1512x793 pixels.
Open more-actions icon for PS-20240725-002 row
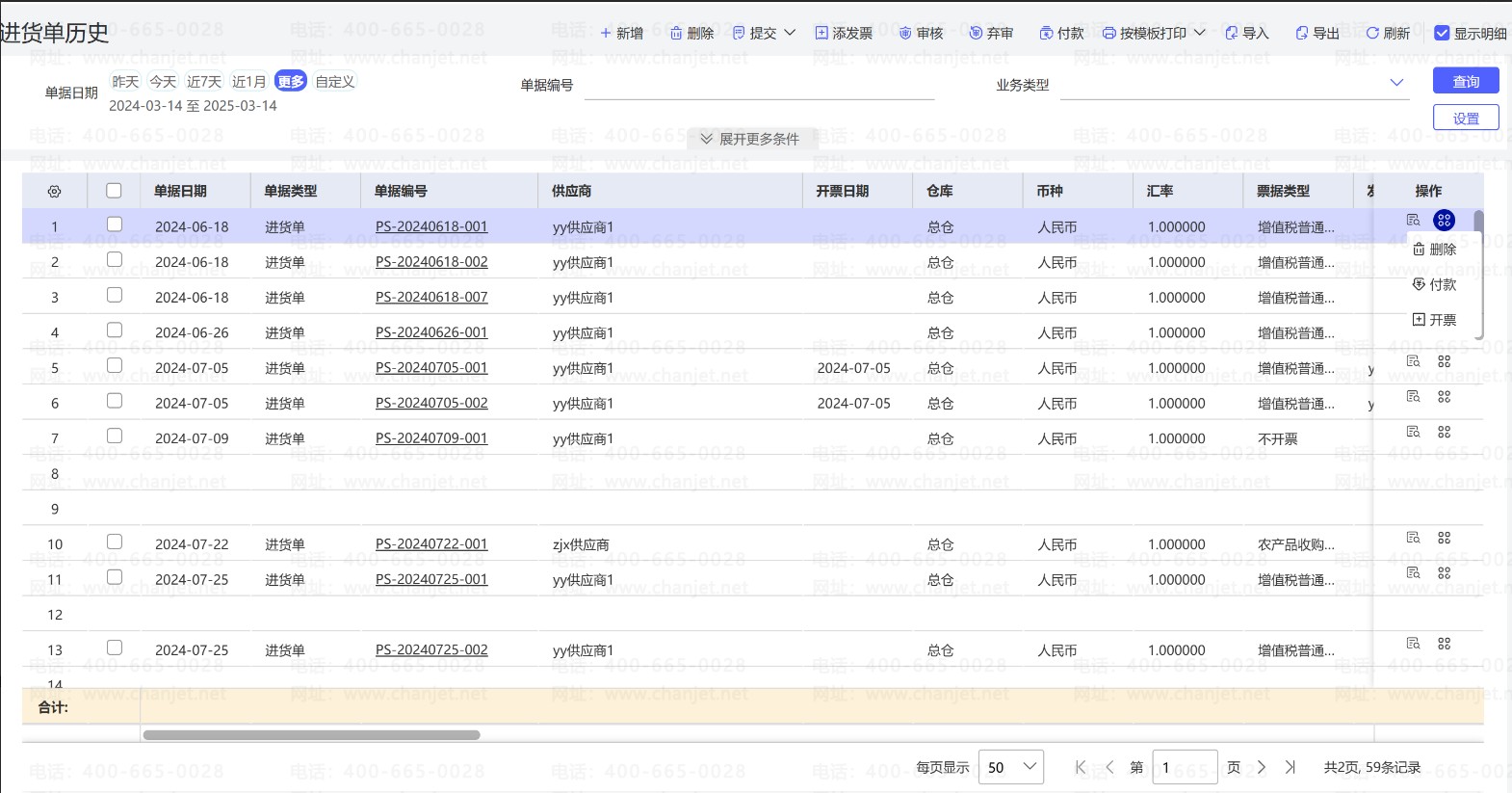coord(1444,643)
